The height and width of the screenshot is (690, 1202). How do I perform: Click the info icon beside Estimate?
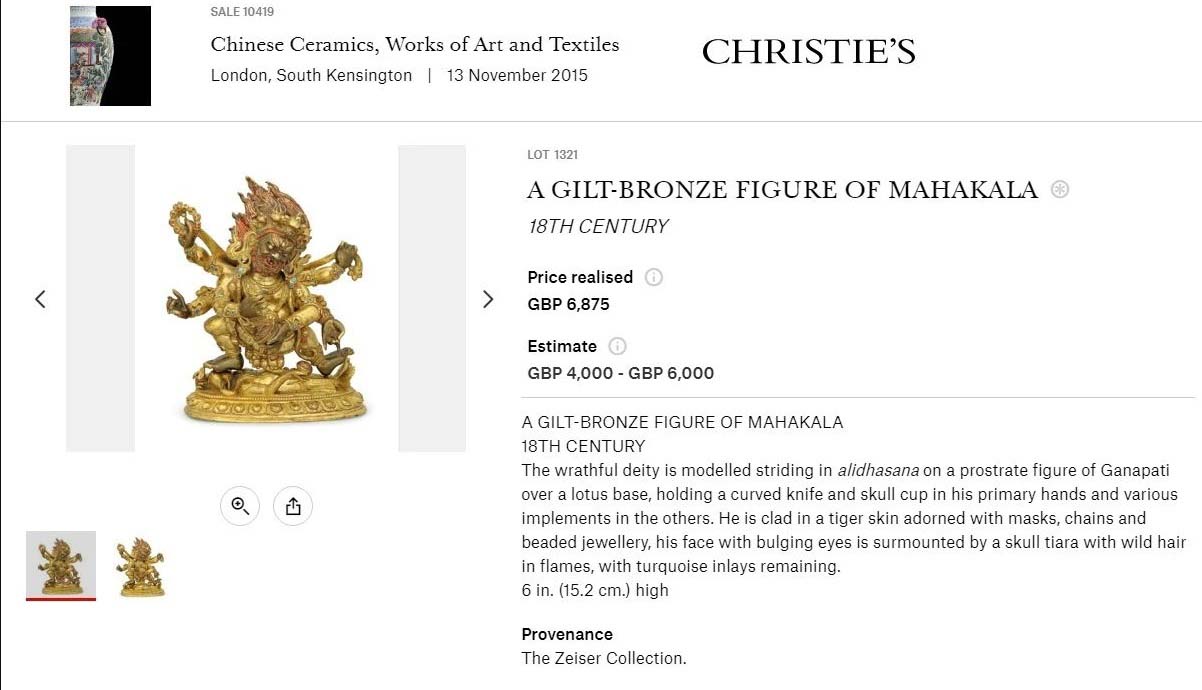point(618,346)
